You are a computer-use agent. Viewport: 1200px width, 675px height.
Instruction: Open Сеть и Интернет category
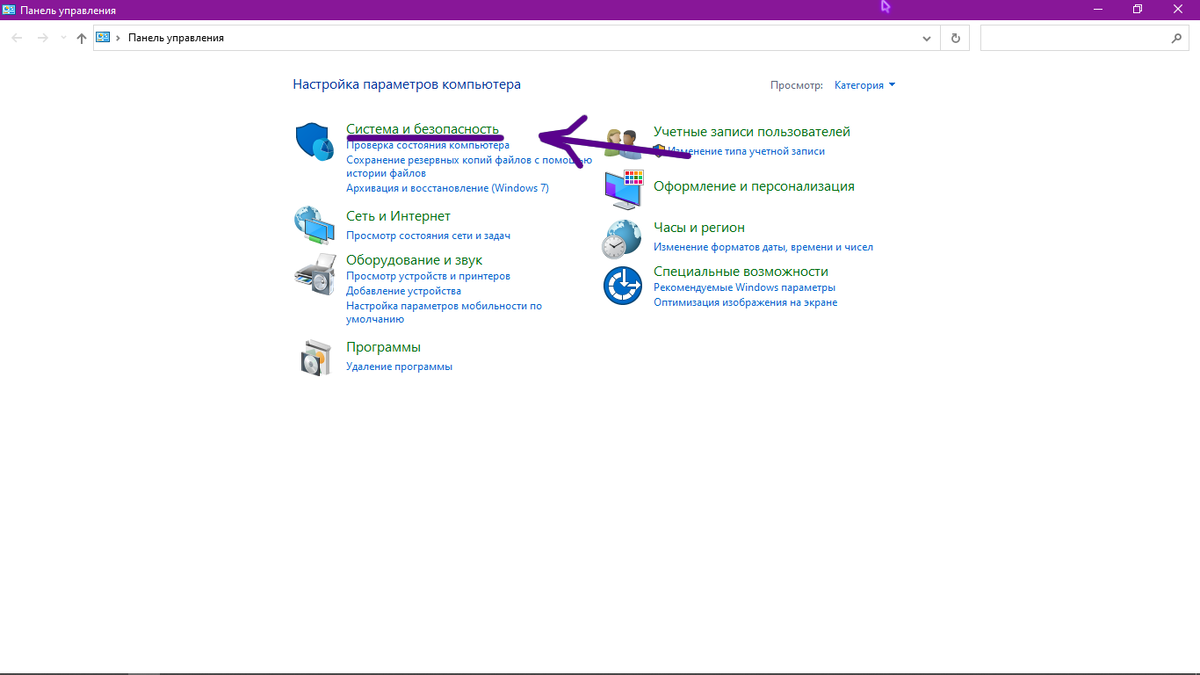(398, 216)
